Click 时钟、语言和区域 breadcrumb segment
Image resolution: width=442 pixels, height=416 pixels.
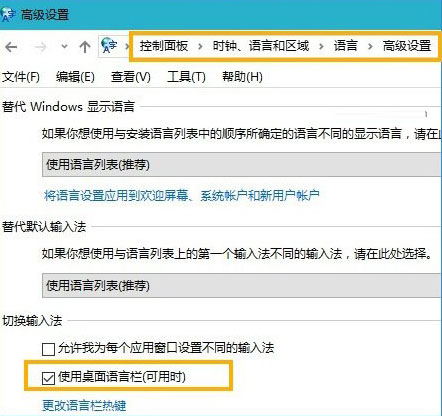click(261, 46)
